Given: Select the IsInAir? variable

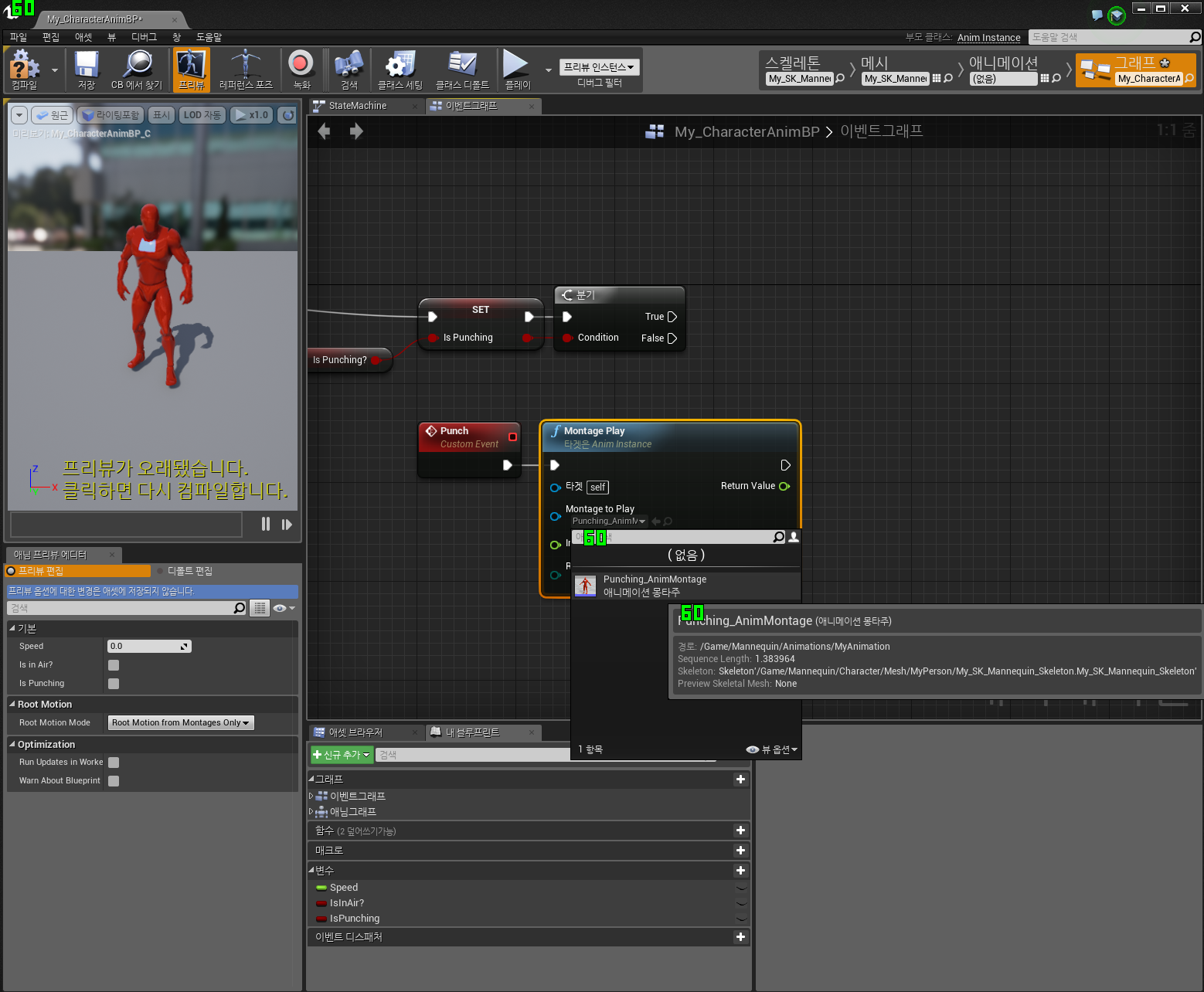Looking at the screenshot, I should pyautogui.click(x=346, y=903).
